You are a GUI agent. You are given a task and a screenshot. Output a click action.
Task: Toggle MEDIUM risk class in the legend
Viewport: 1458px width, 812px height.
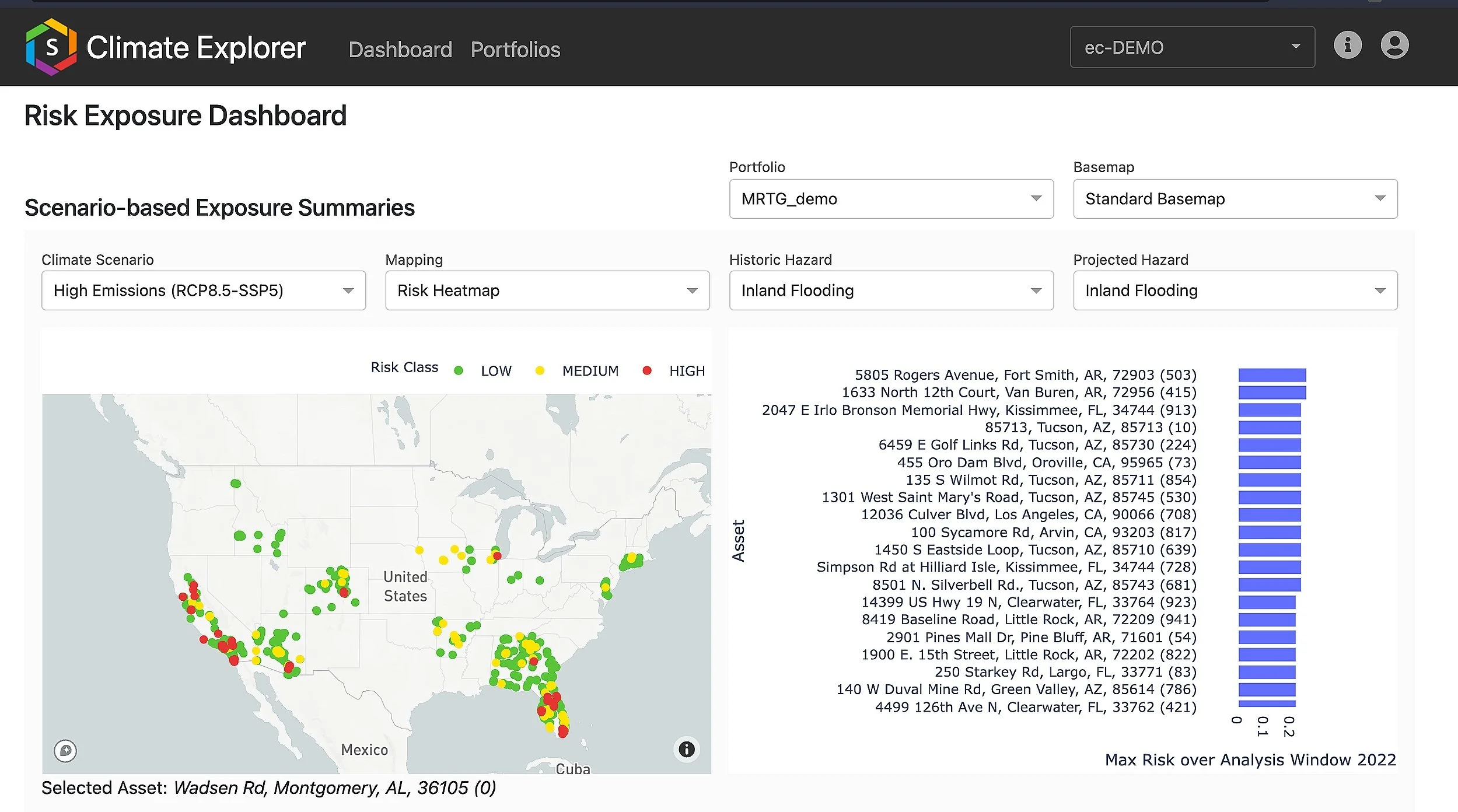[x=590, y=370]
